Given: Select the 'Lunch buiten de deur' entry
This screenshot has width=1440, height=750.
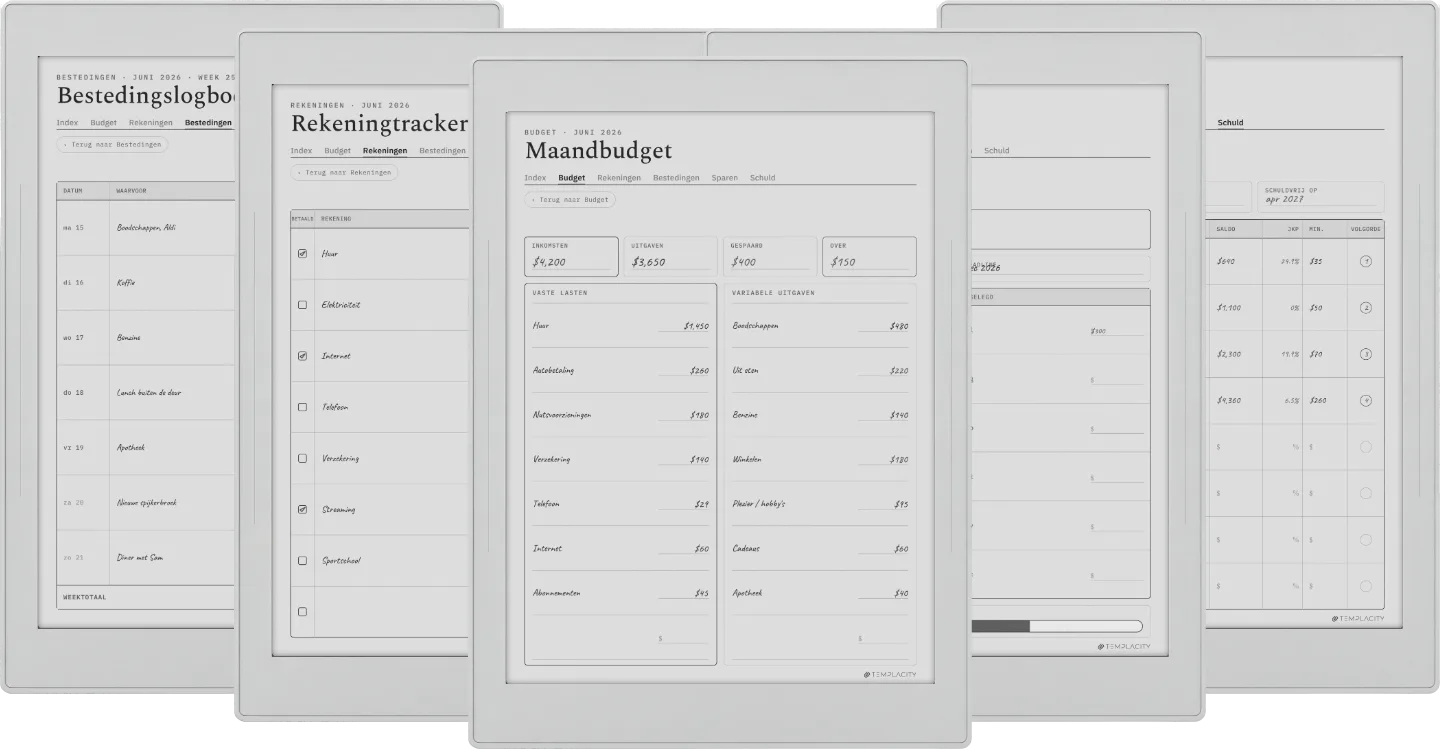Looking at the screenshot, I should (149, 393).
